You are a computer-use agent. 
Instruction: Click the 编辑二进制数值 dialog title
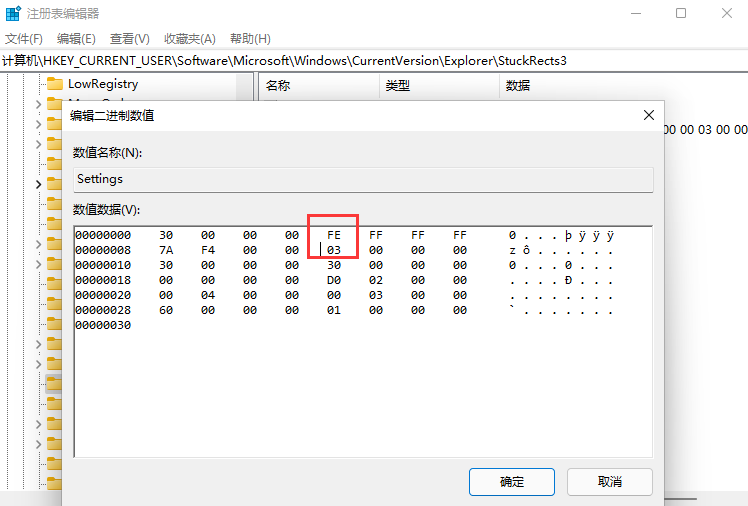tap(112, 115)
